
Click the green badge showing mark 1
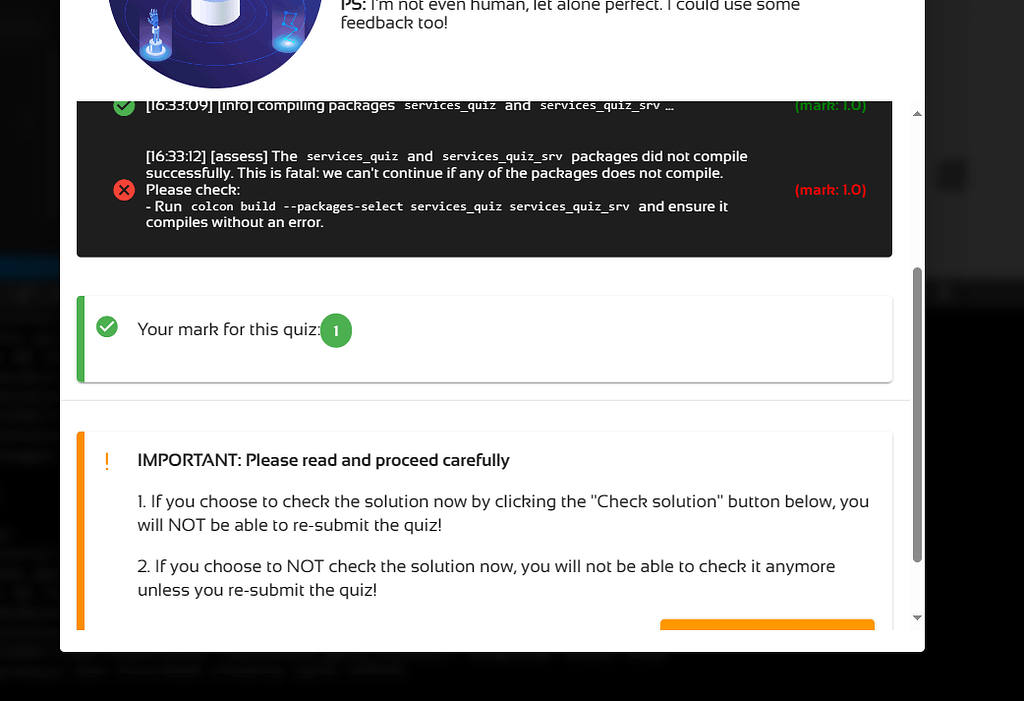[x=336, y=331]
